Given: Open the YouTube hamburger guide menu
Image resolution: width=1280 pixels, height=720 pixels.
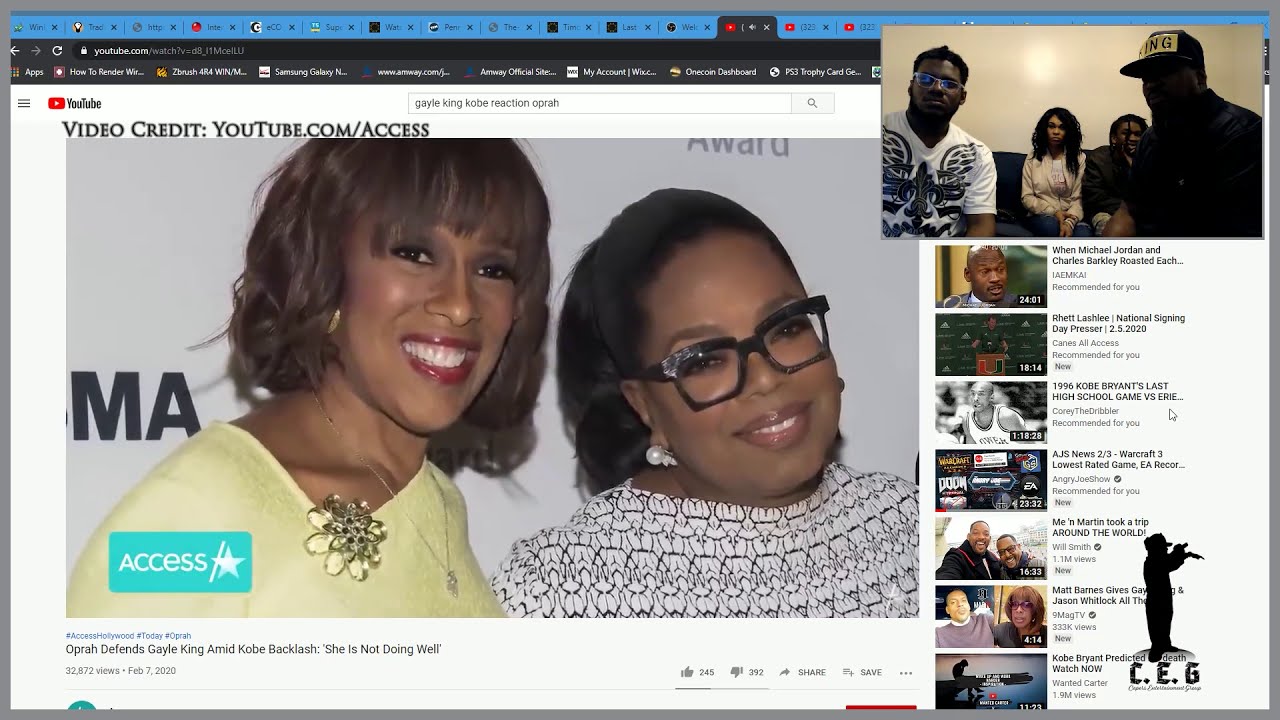Looking at the screenshot, I should pyautogui.click(x=24, y=103).
